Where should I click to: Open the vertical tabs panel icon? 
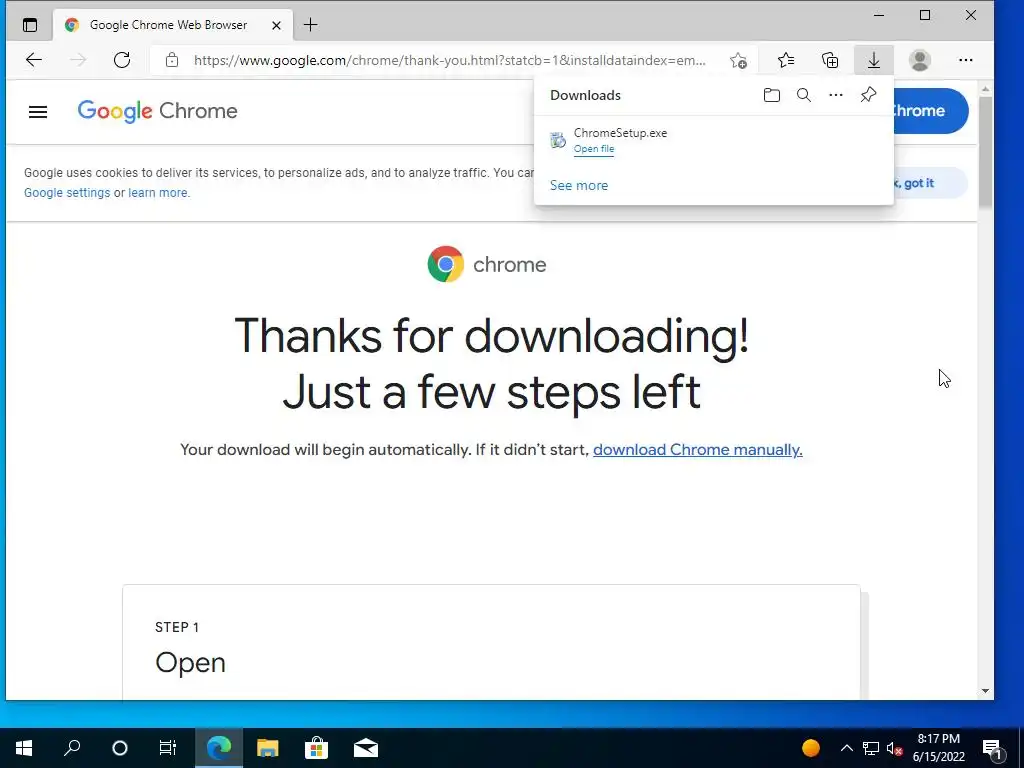click(30, 25)
